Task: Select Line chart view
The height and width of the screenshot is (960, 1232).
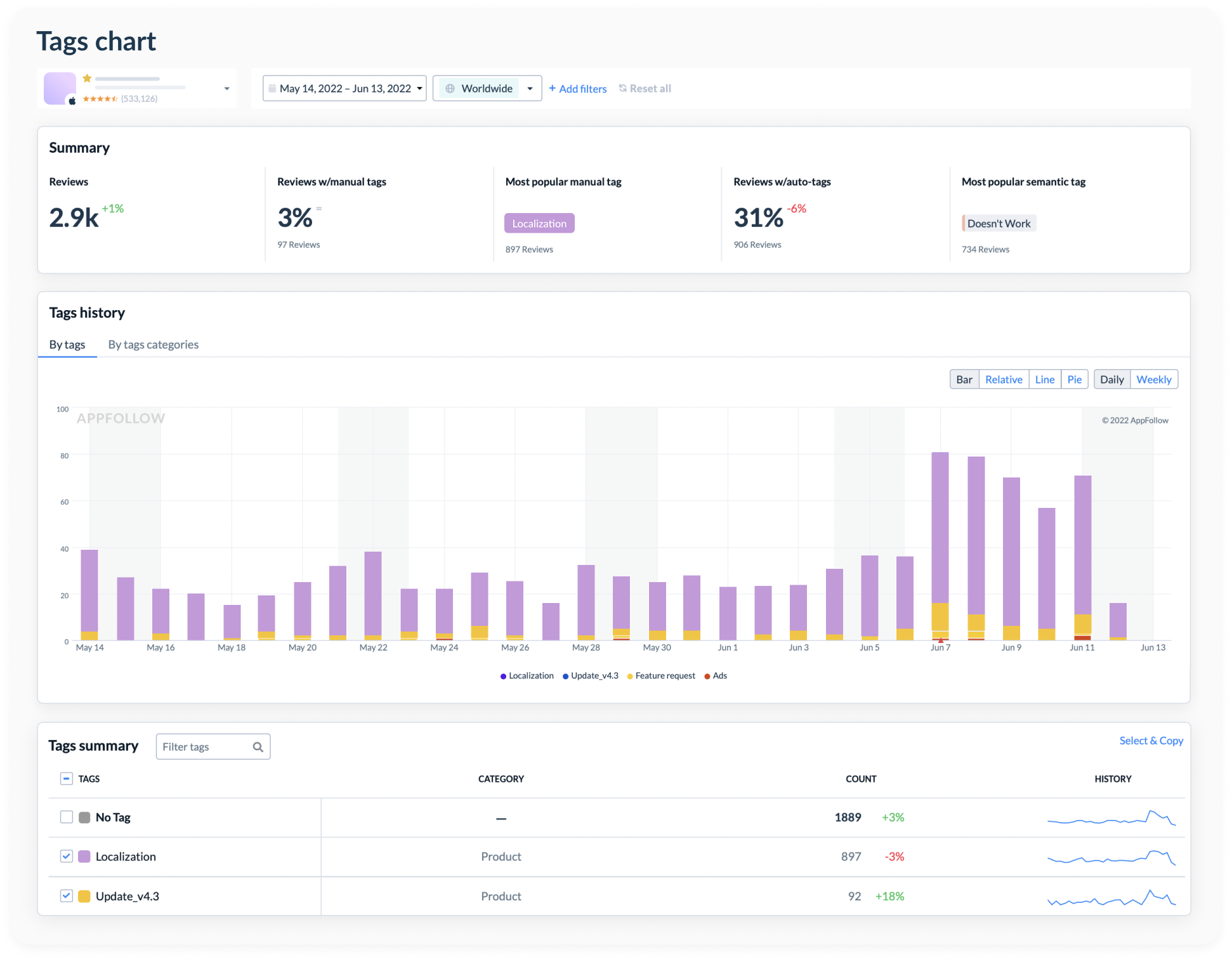Action: pos(1044,379)
